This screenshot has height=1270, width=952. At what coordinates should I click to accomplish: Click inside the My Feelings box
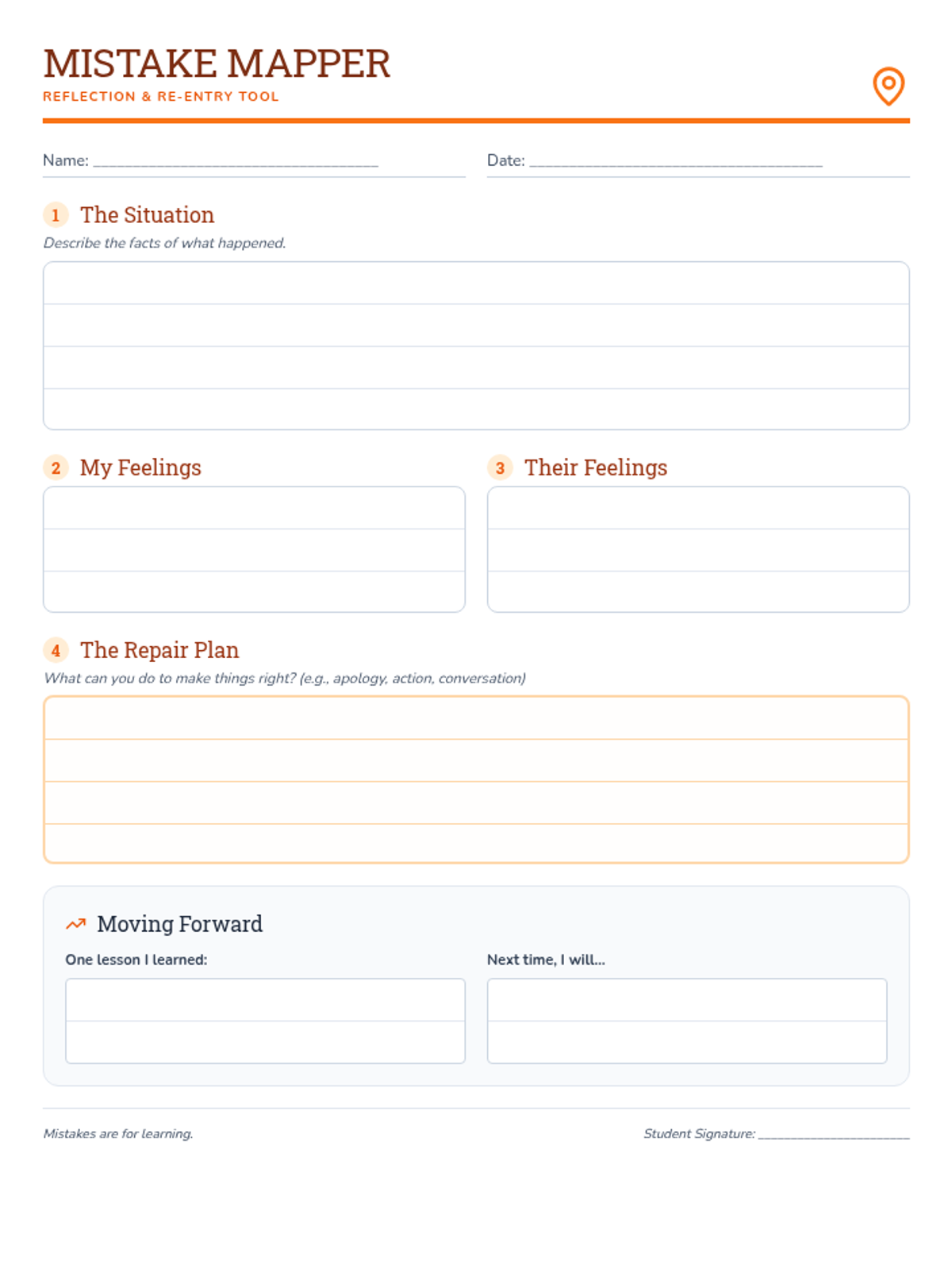click(254, 549)
